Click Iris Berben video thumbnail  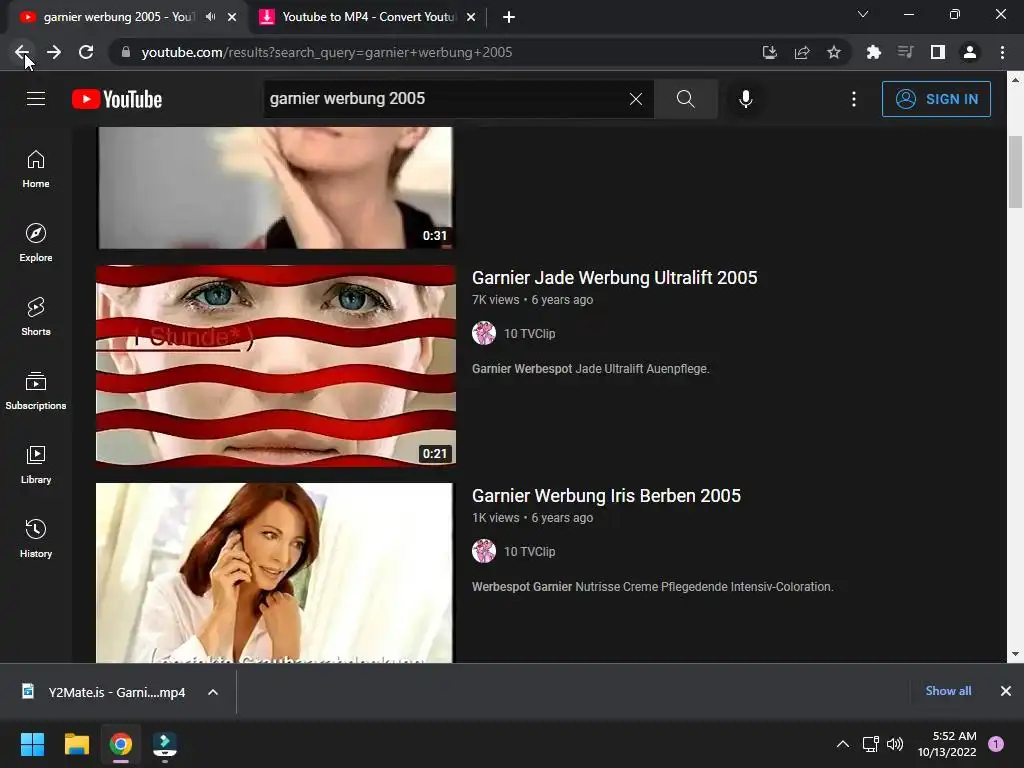pyautogui.click(x=274, y=573)
